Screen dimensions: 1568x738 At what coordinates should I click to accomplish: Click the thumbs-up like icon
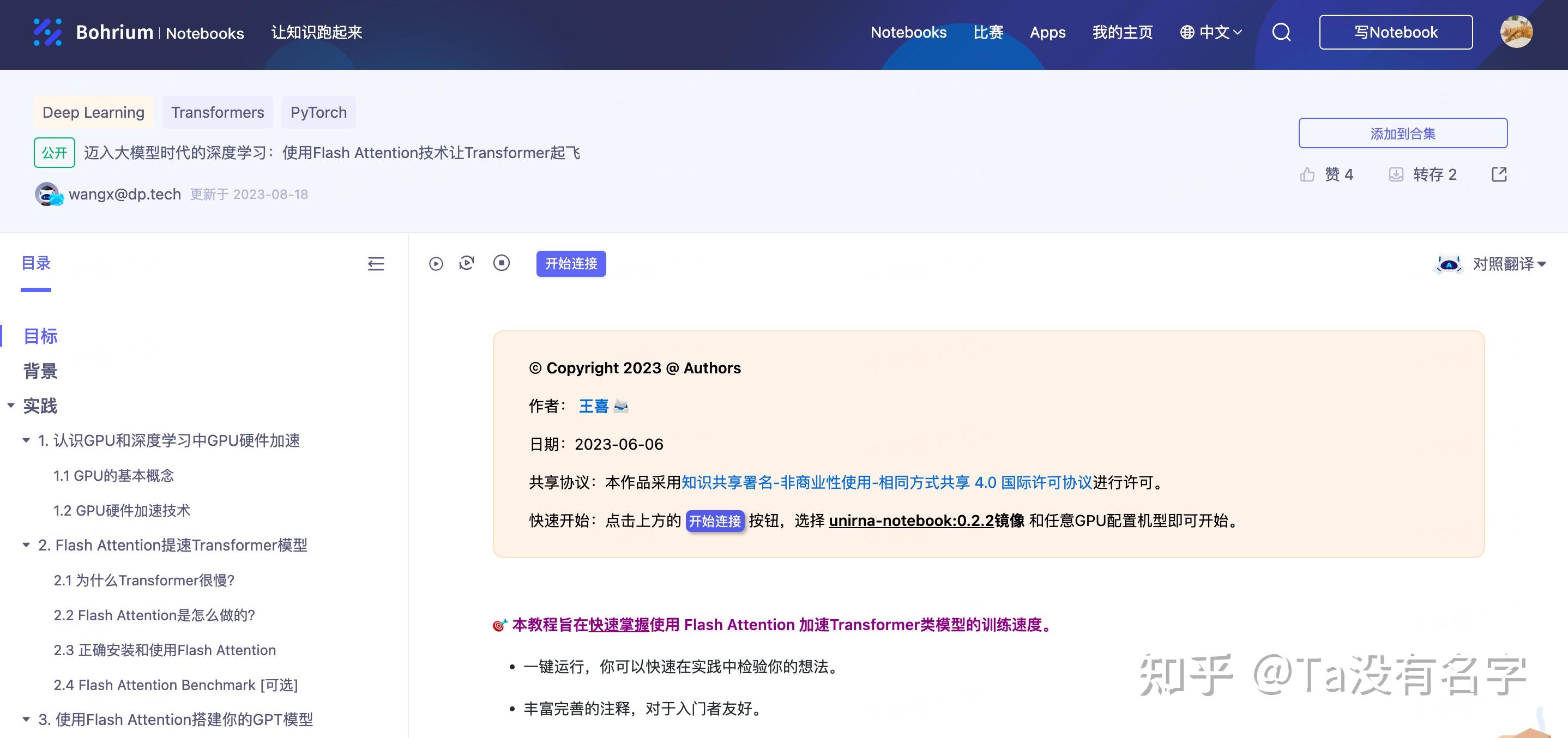click(x=1307, y=174)
